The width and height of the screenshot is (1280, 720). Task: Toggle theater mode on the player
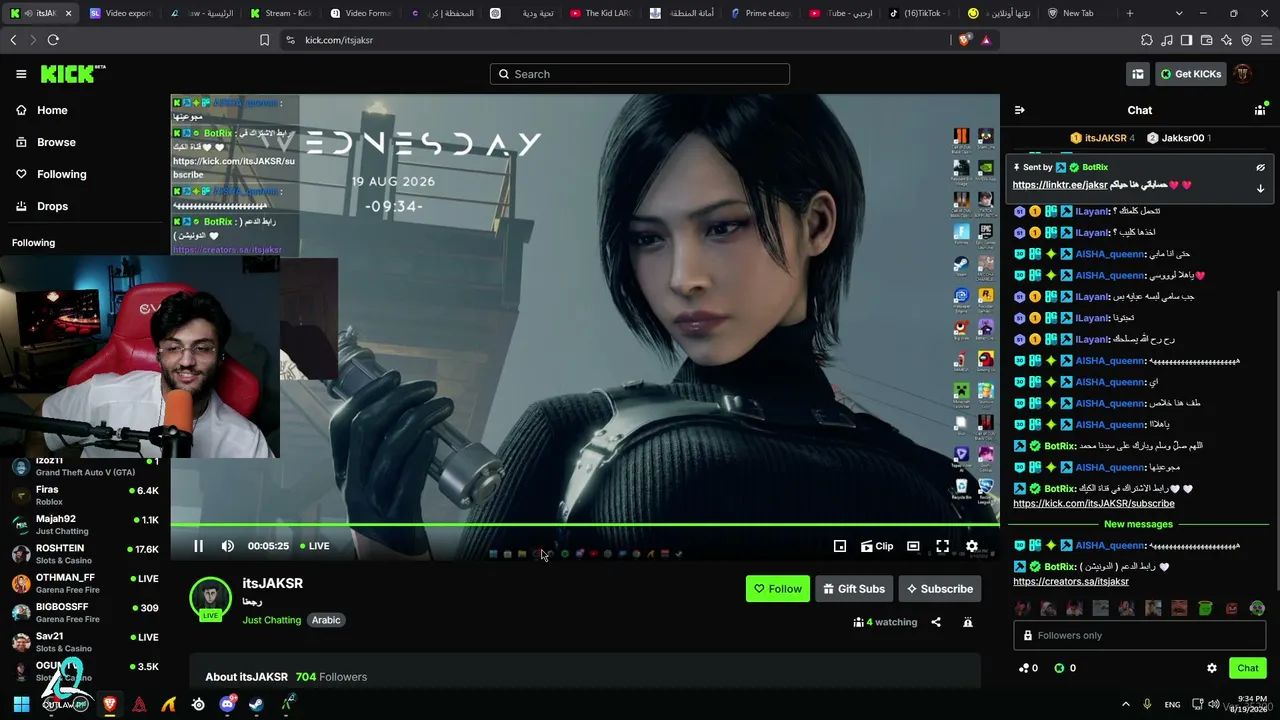(x=913, y=546)
